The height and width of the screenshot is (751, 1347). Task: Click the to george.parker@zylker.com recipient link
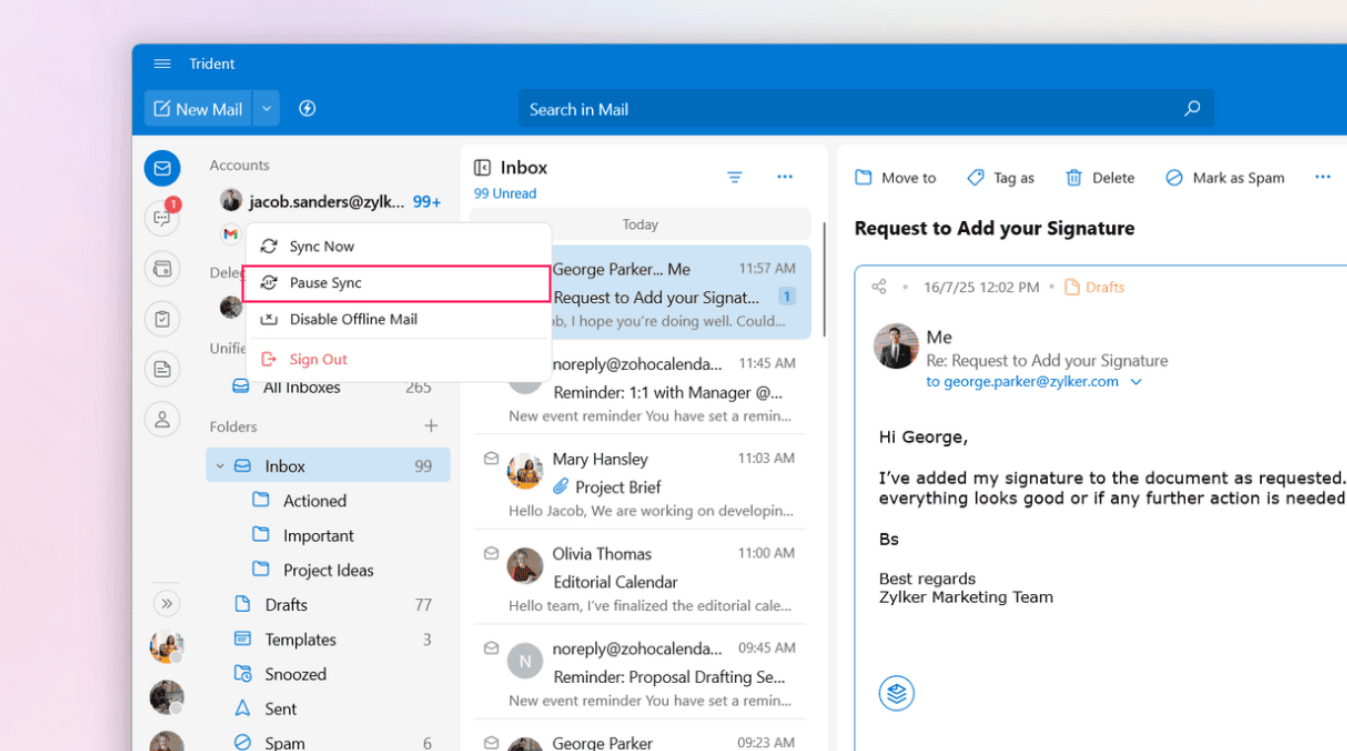coord(1022,382)
